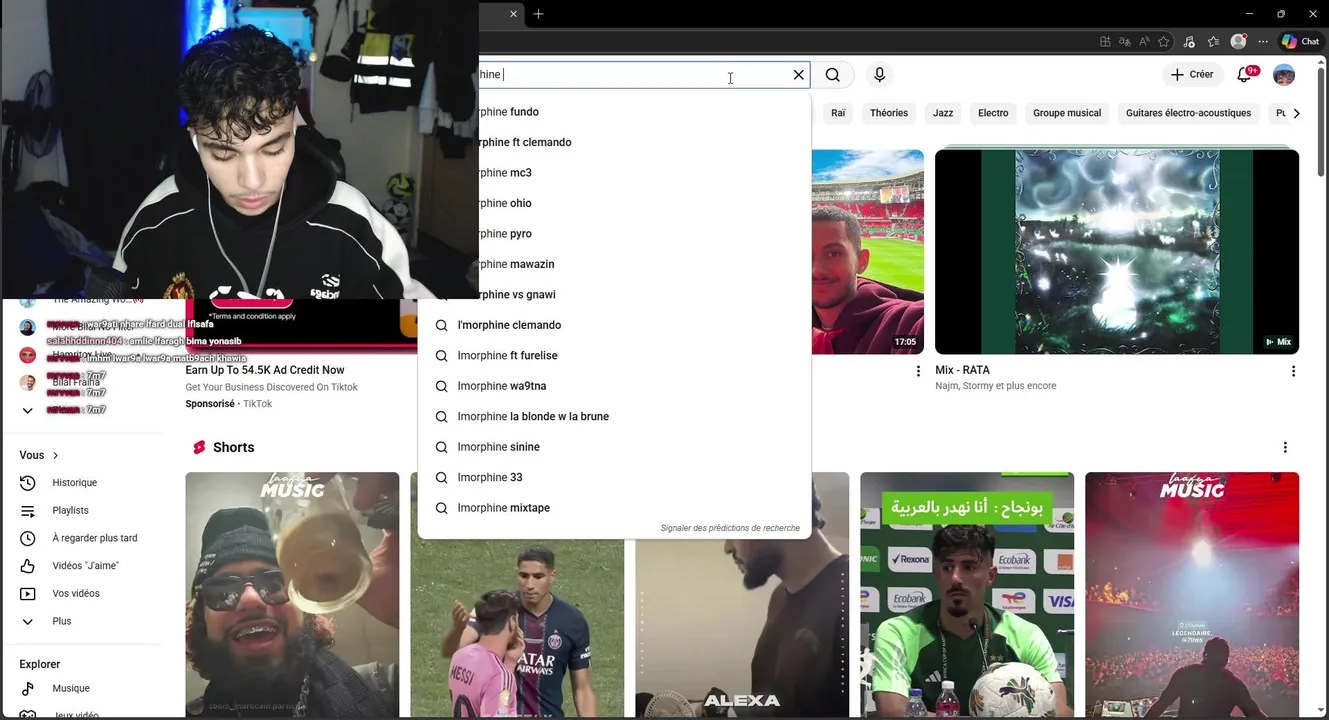Select the Guitares électro-acoustiques chip

1188,113
